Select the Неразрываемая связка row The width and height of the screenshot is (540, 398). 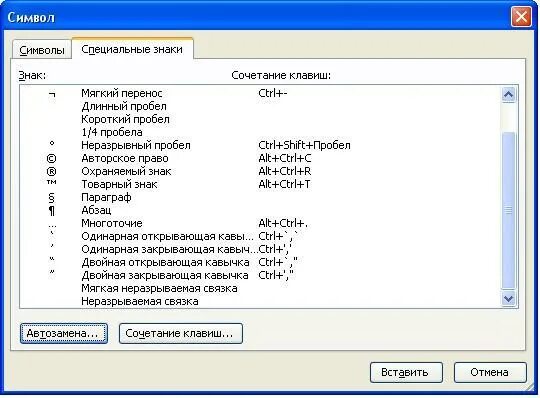260,301
